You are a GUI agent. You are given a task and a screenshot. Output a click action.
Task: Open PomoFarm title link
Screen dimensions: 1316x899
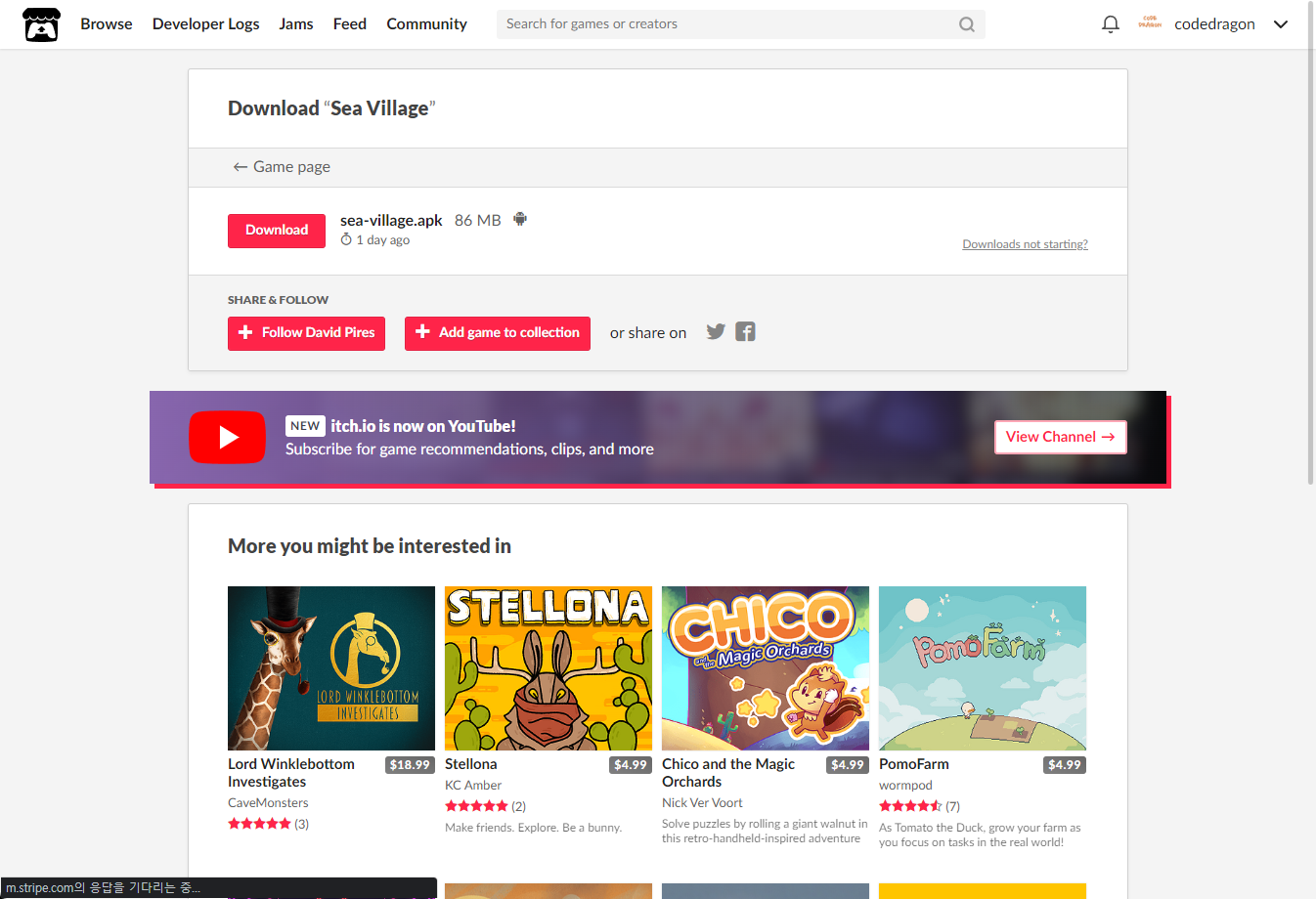tap(914, 764)
